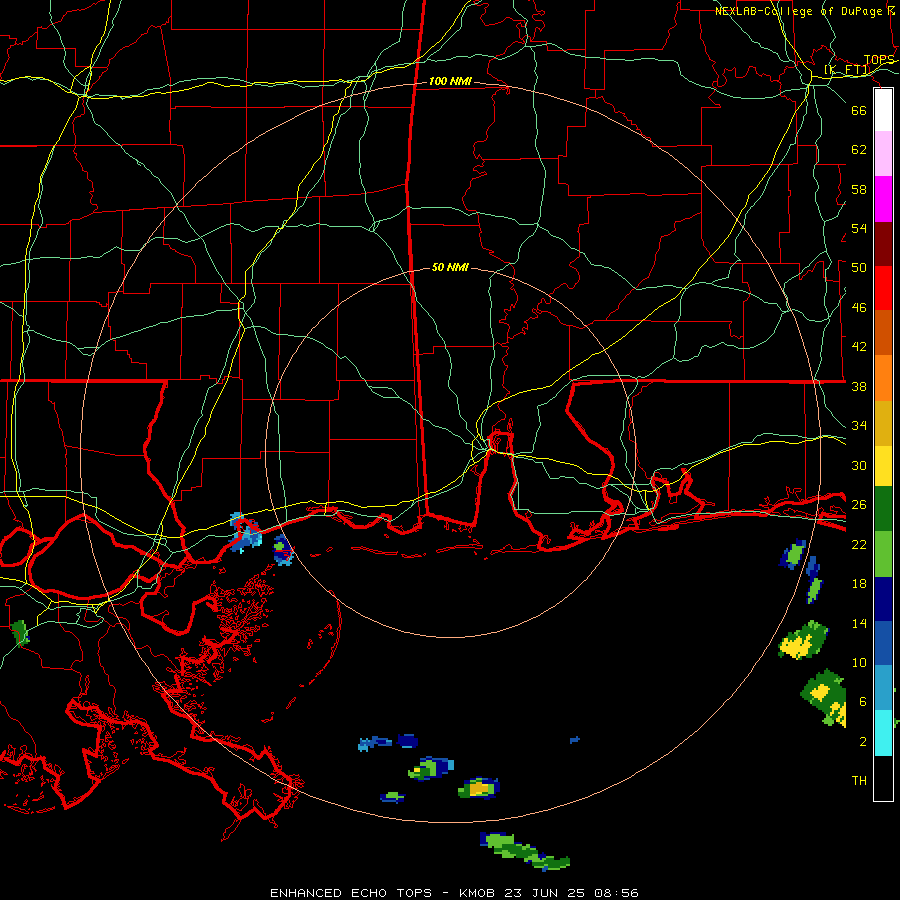The image size is (900, 900).
Task: Click the "38" value on the legend
Action: [x=859, y=387]
